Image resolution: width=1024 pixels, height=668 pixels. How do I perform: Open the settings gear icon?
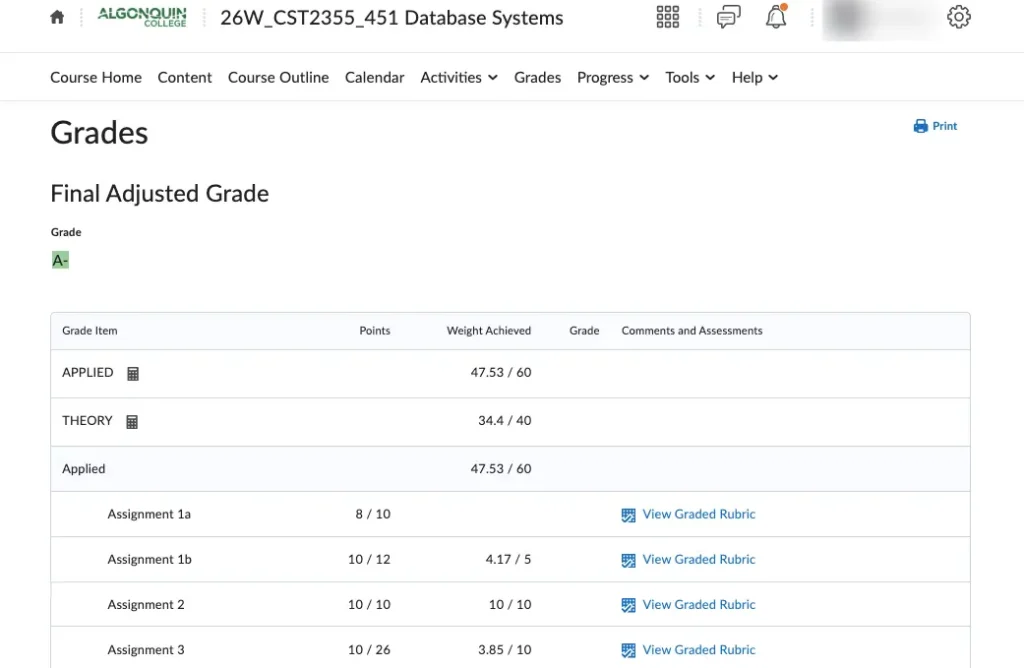click(958, 17)
